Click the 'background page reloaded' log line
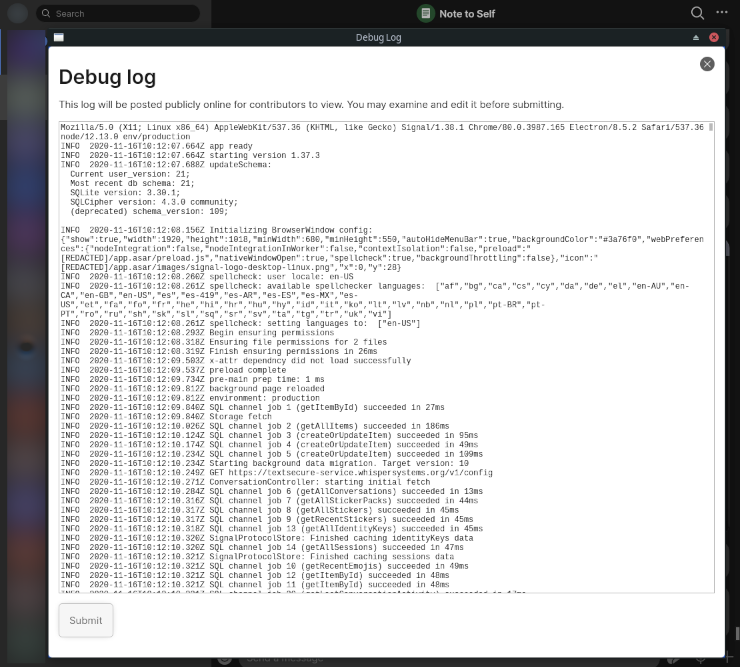Viewport: 740px width, 667px height. (x=192, y=388)
